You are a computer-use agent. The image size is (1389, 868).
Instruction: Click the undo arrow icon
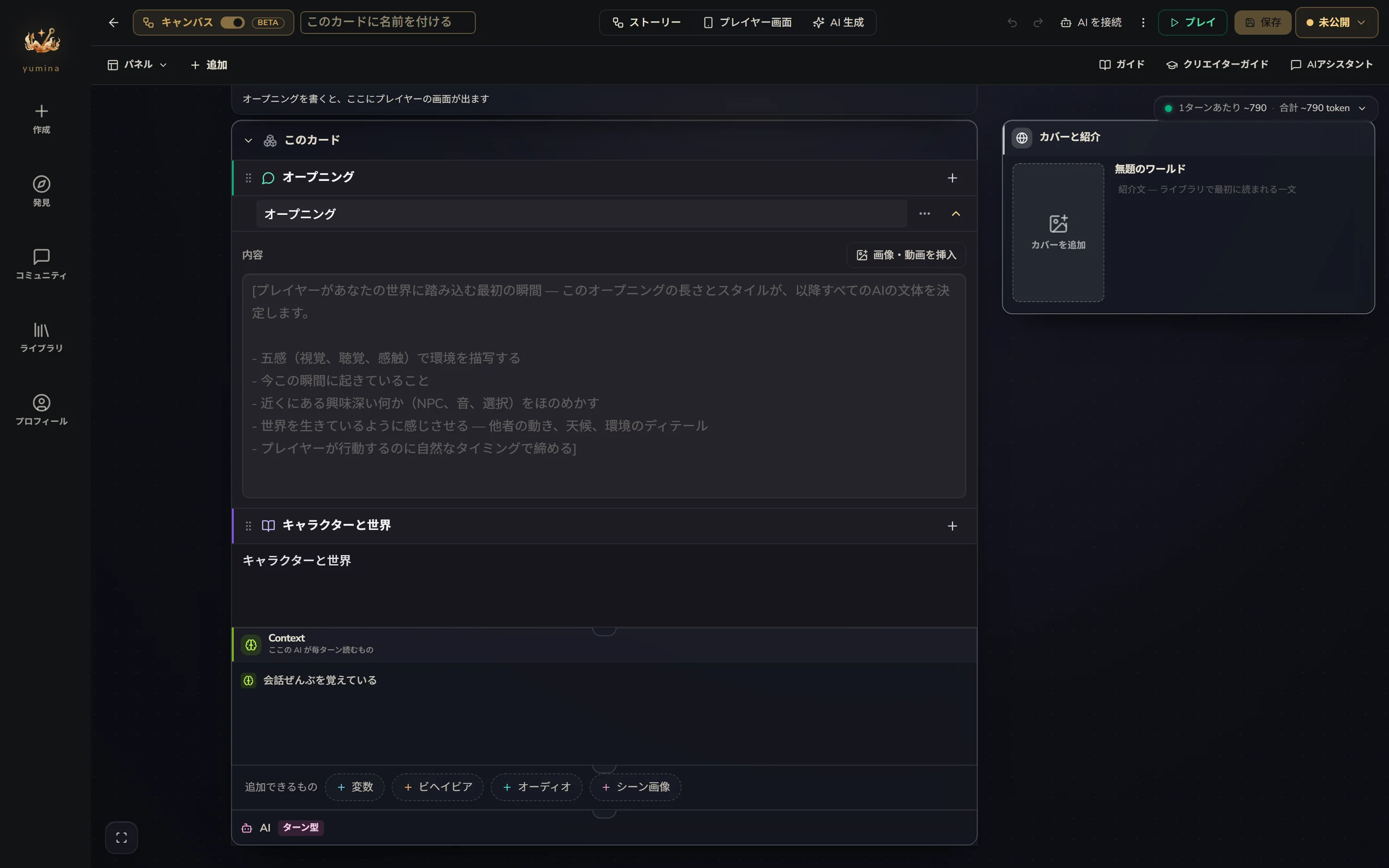click(1012, 22)
